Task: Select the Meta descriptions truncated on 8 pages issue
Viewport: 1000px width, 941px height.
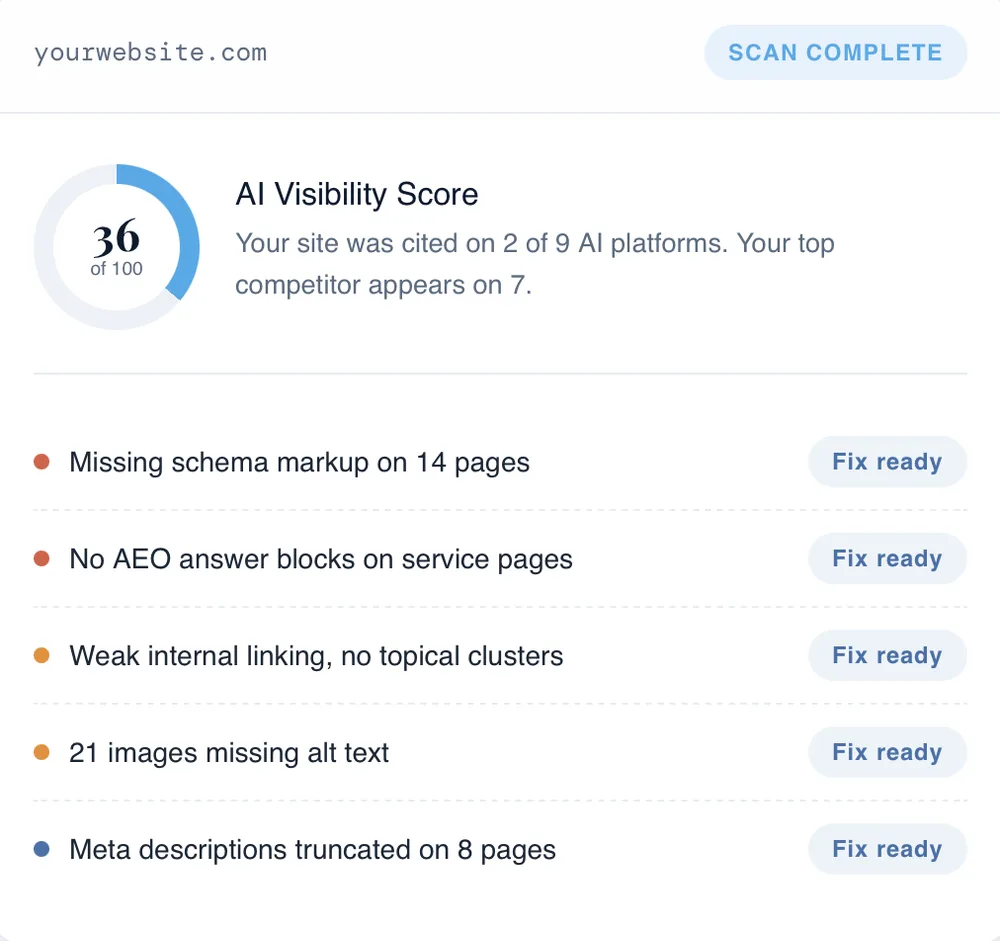Action: pyautogui.click(x=500, y=849)
